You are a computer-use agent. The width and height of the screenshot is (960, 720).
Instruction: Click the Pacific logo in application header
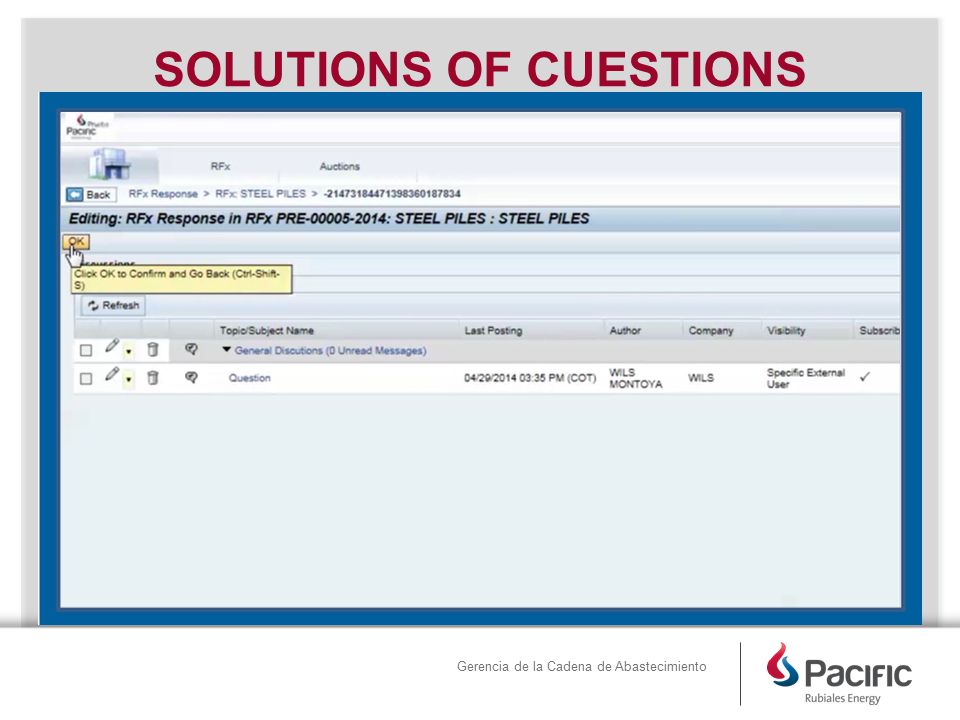pyautogui.click(x=88, y=127)
